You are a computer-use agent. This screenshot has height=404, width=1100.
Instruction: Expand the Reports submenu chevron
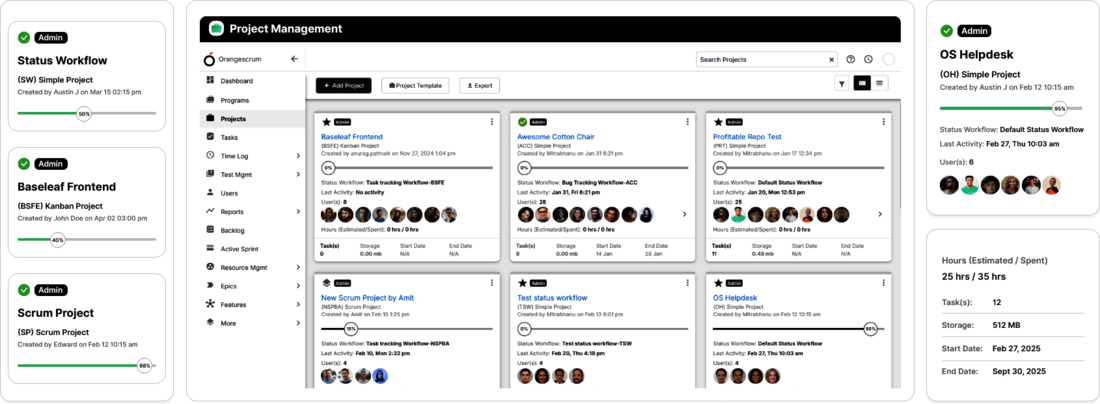click(x=298, y=212)
